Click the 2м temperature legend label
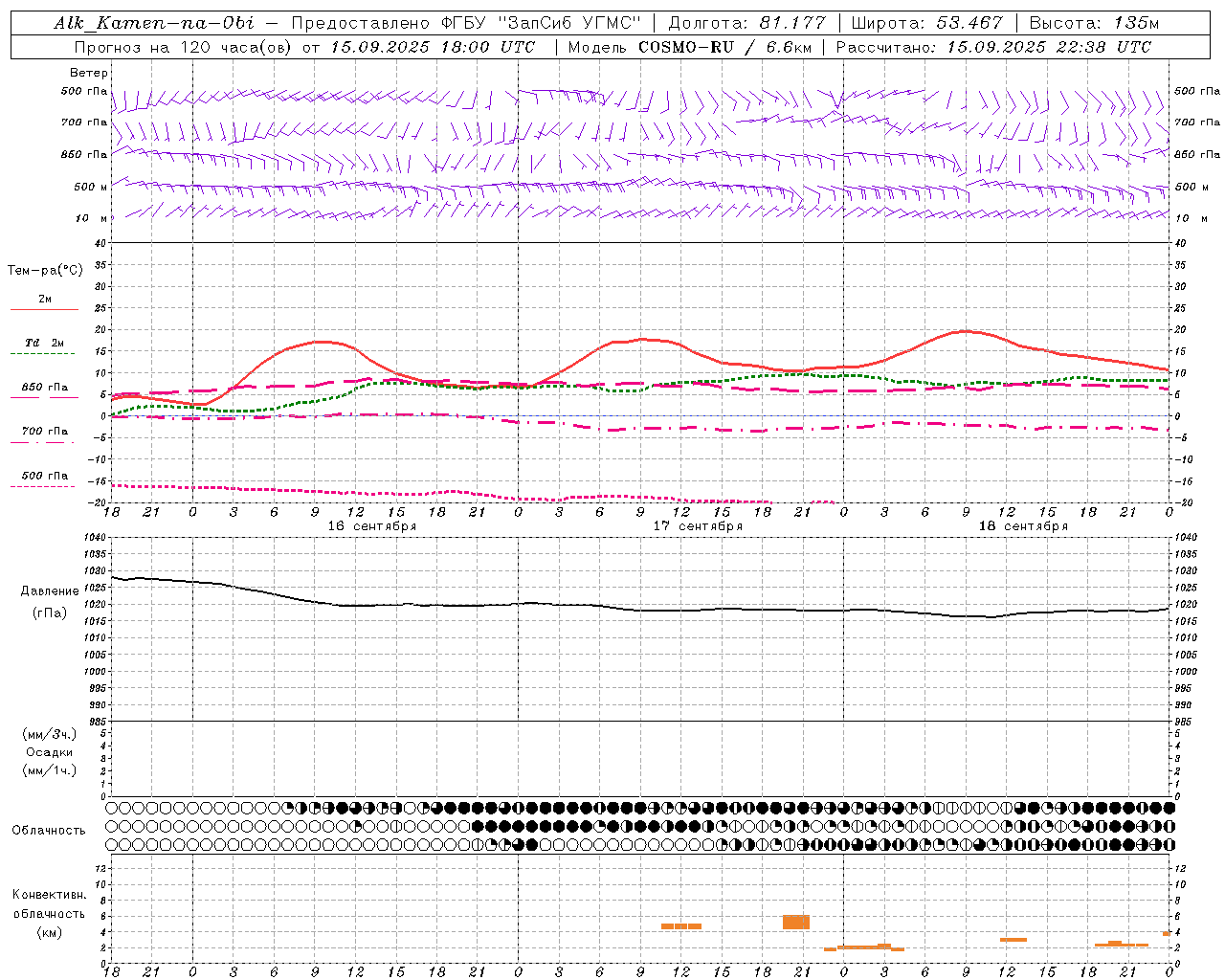The height and width of the screenshot is (980, 1225). [x=45, y=300]
